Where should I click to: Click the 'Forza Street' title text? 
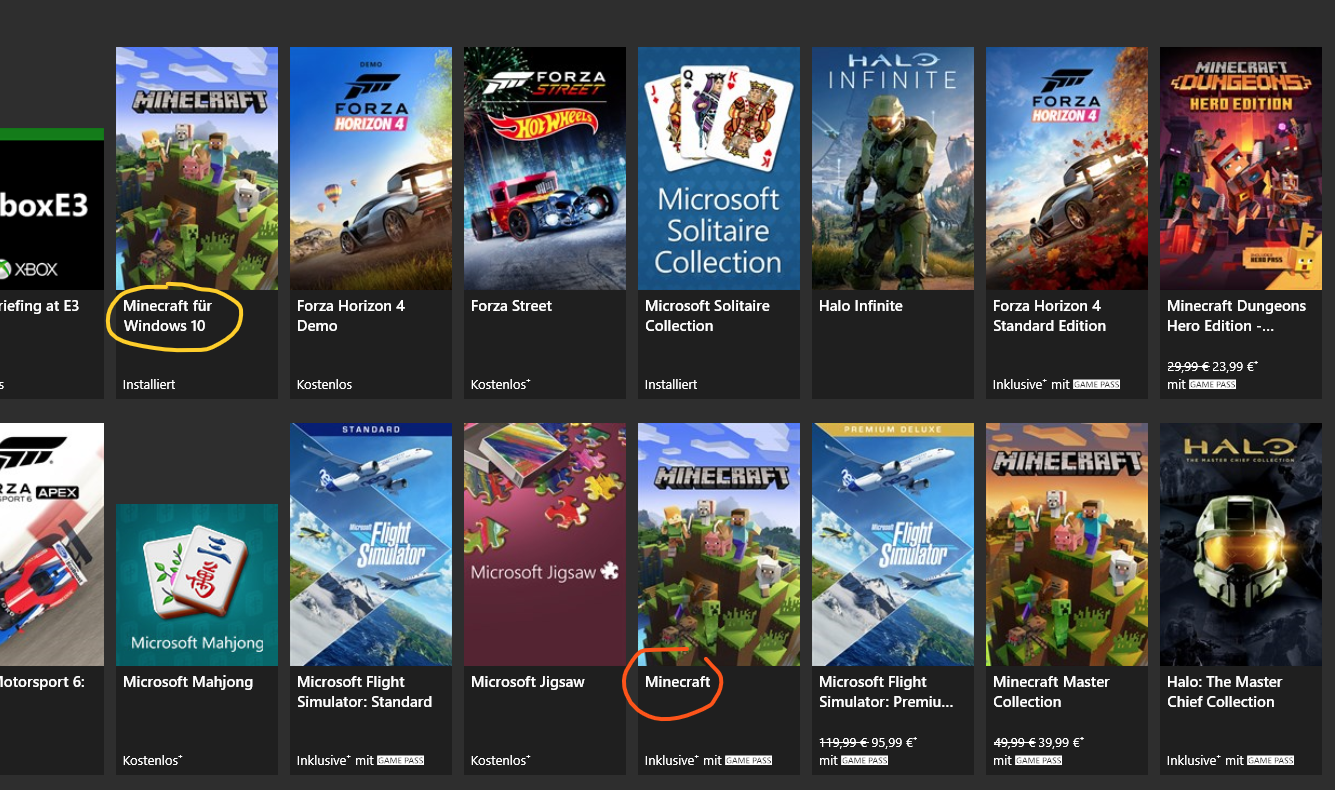click(511, 306)
